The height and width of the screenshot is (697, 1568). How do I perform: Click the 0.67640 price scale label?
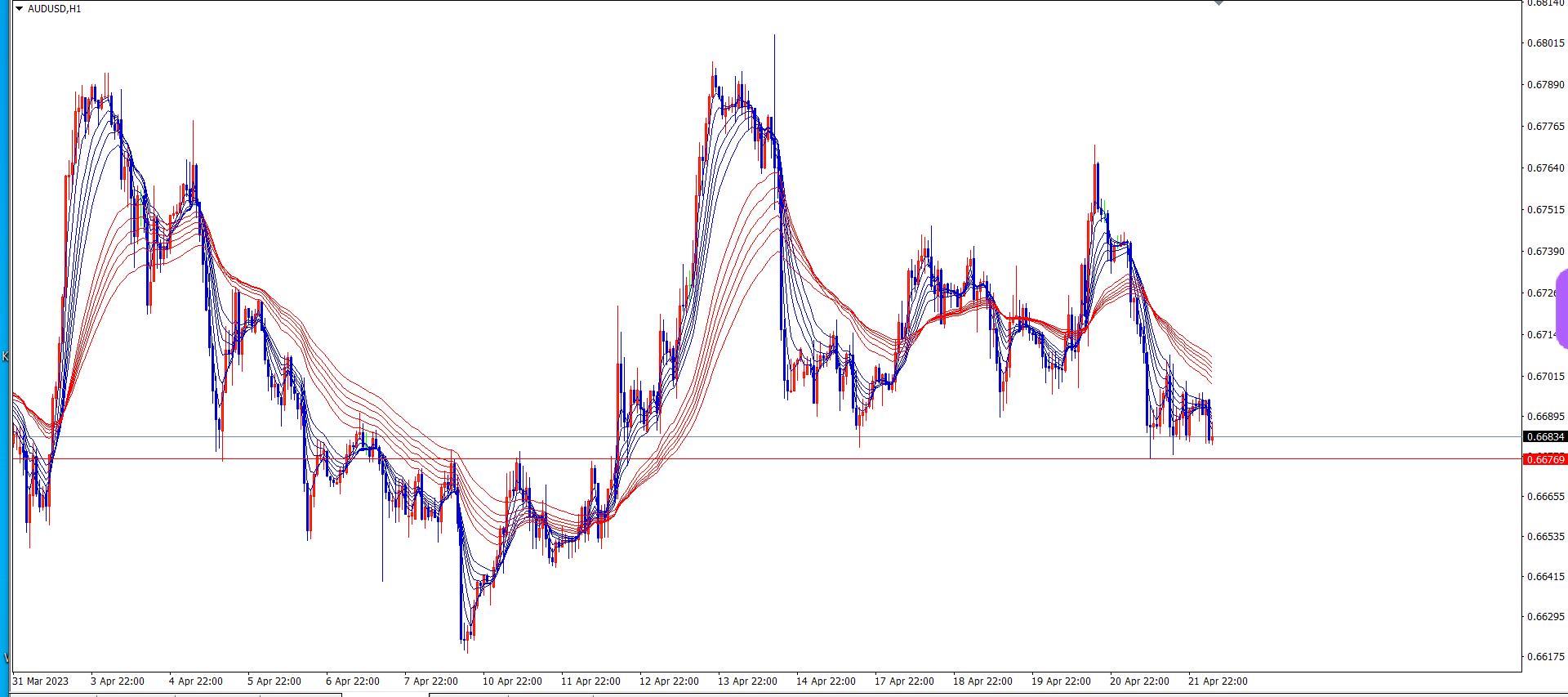coord(1546,168)
